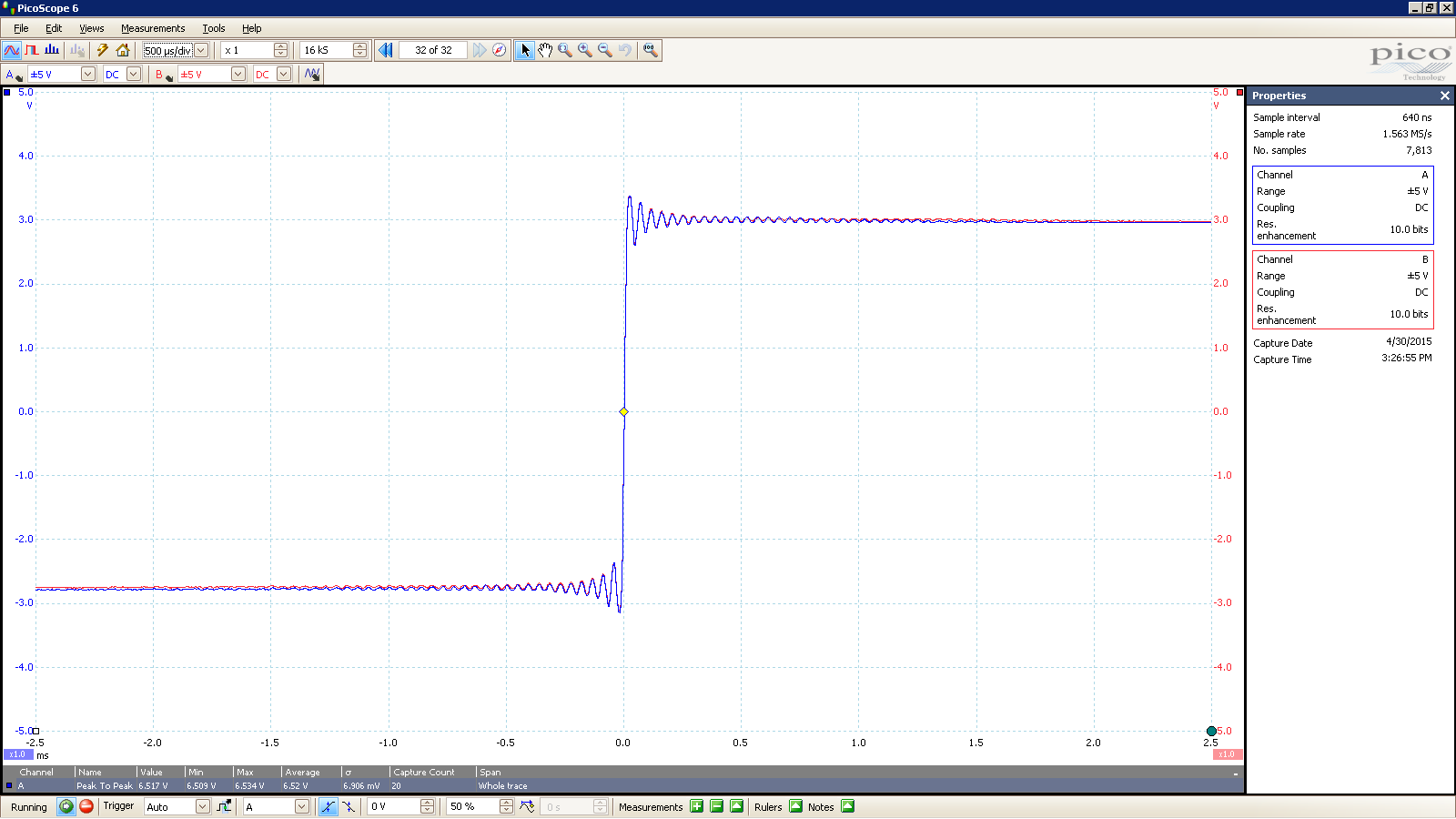Viewport: 1456px width, 819px height.
Task: Open the Measurements menu
Action: [x=153, y=28]
